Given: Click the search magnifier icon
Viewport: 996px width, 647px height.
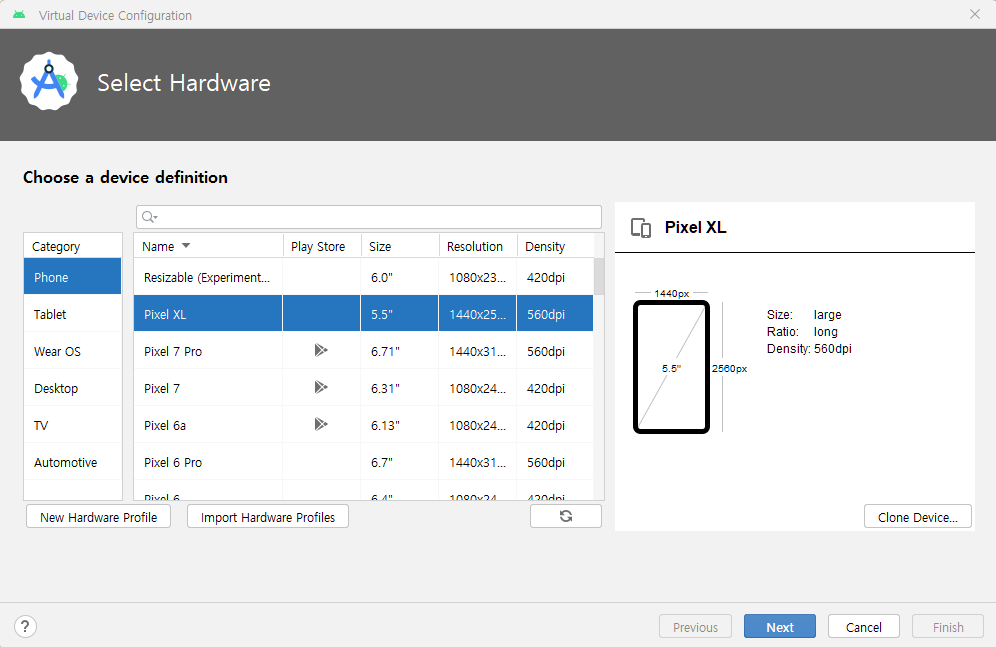Looking at the screenshot, I should coord(149,217).
